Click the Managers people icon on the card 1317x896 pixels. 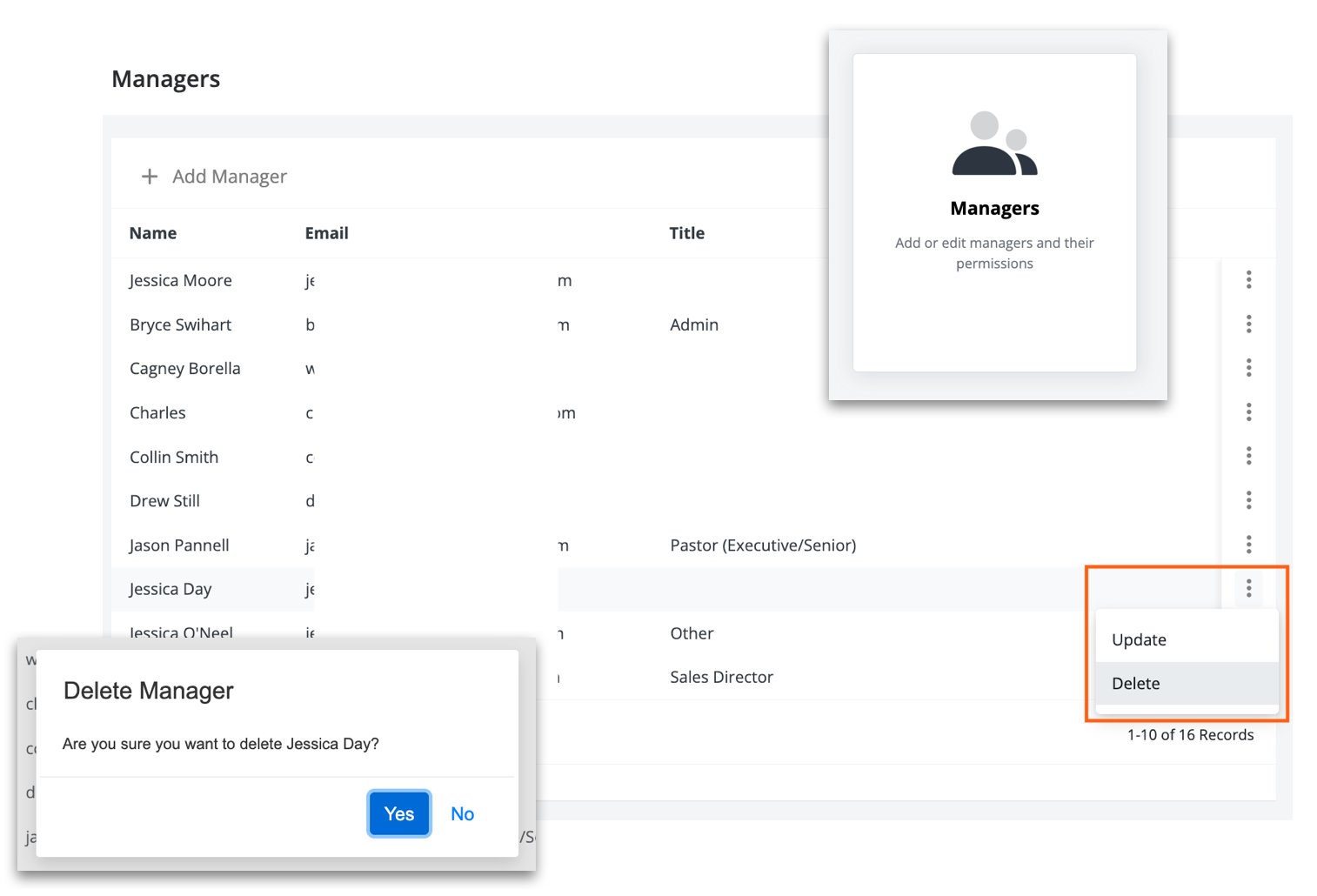point(994,144)
